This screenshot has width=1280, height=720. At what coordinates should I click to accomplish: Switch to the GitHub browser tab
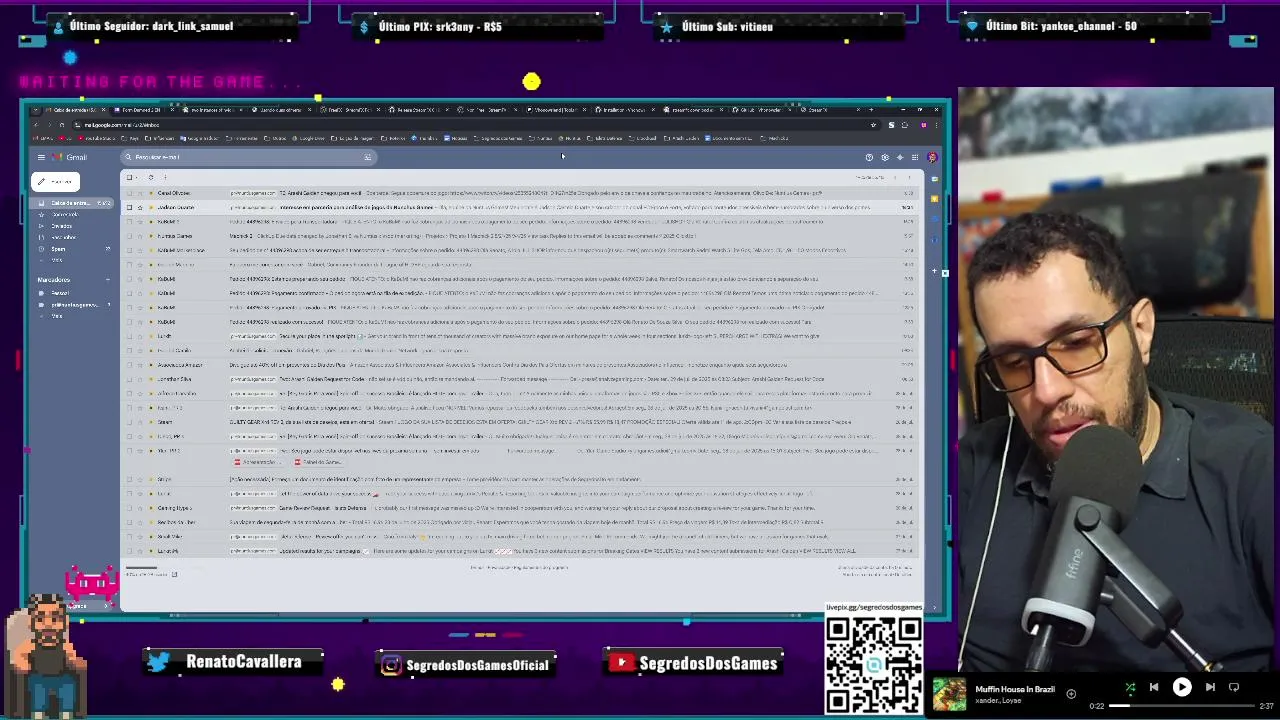[x=762, y=110]
